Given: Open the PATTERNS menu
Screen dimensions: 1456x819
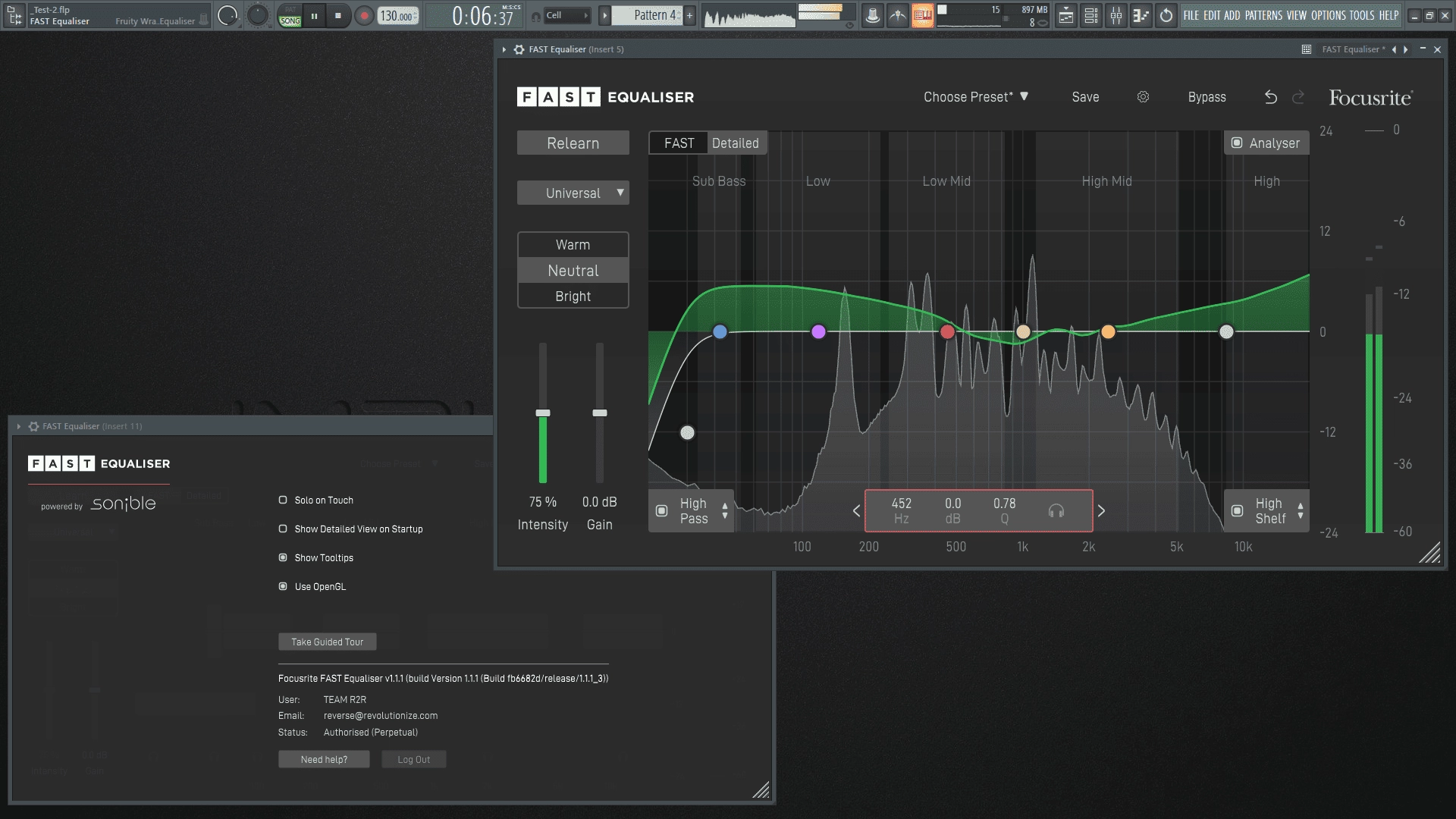Looking at the screenshot, I should tap(1264, 15).
